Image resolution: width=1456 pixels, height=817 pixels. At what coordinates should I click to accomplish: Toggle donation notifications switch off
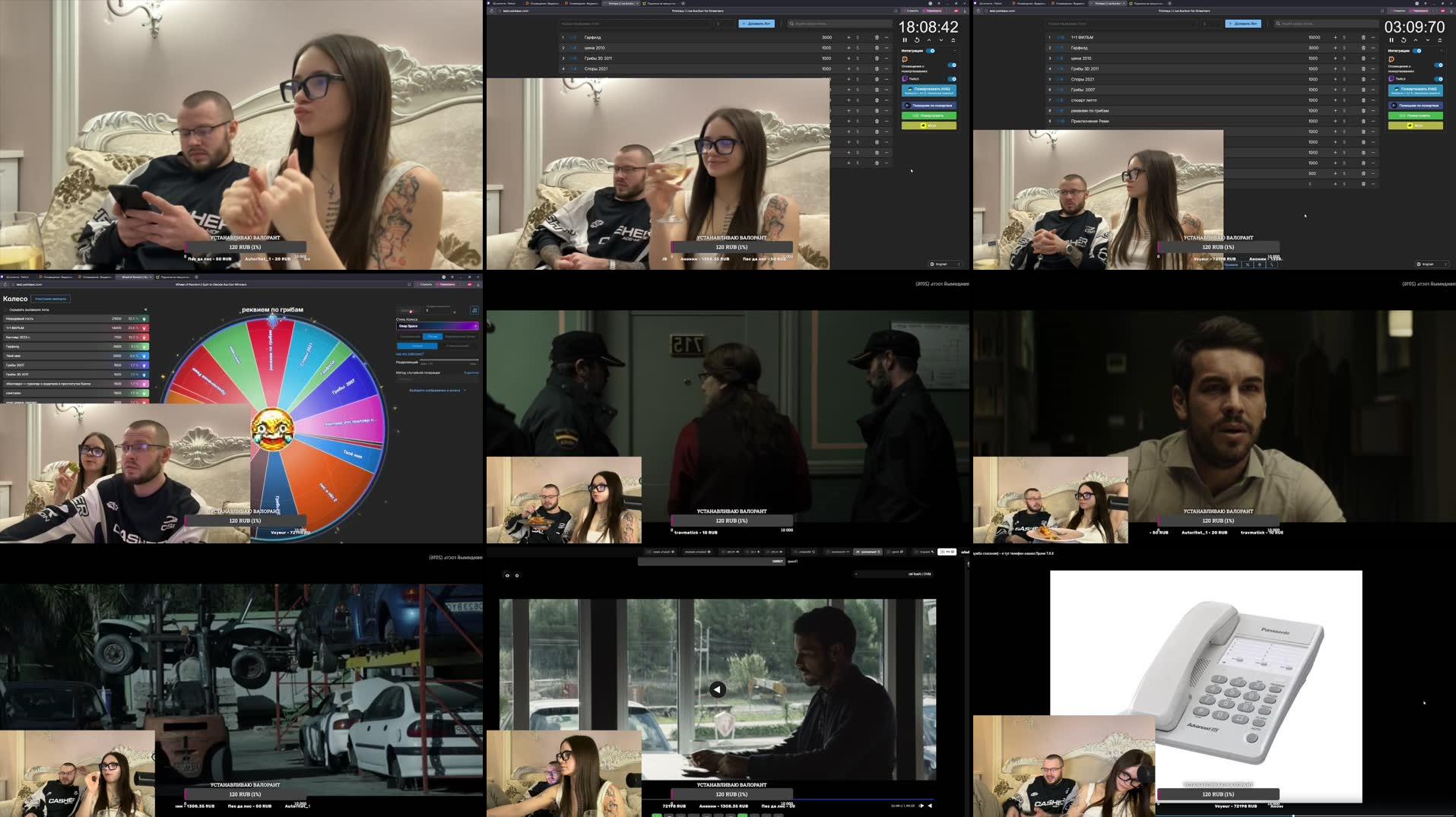tap(952, 65)
